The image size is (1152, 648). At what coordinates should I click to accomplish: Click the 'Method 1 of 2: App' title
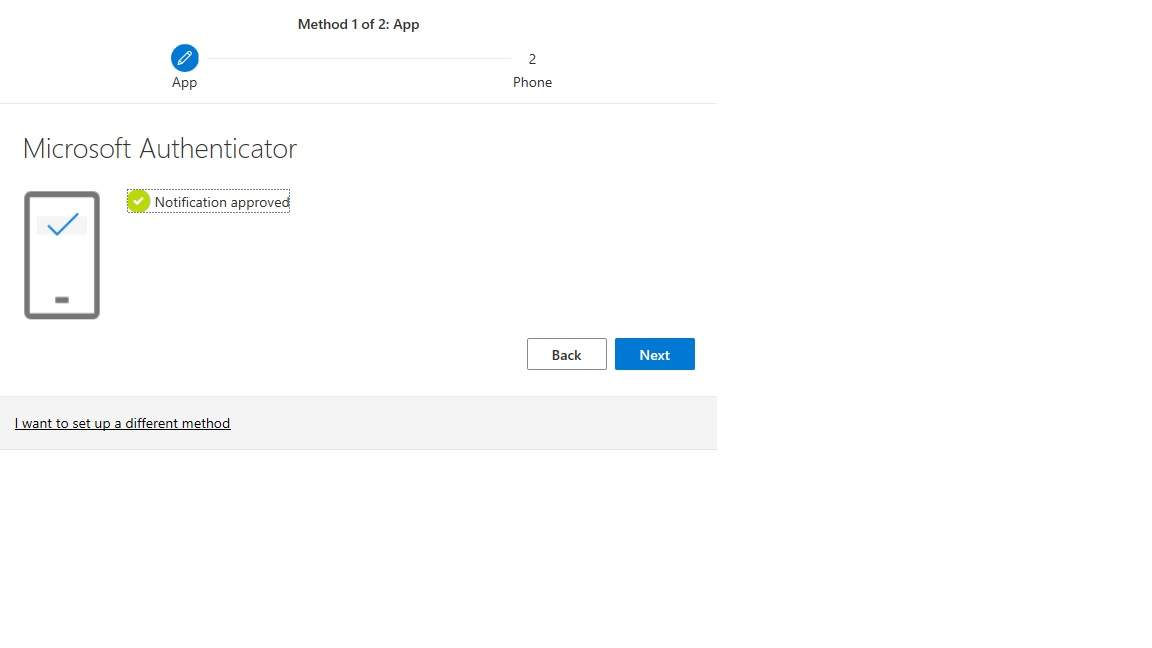(359, 24)
